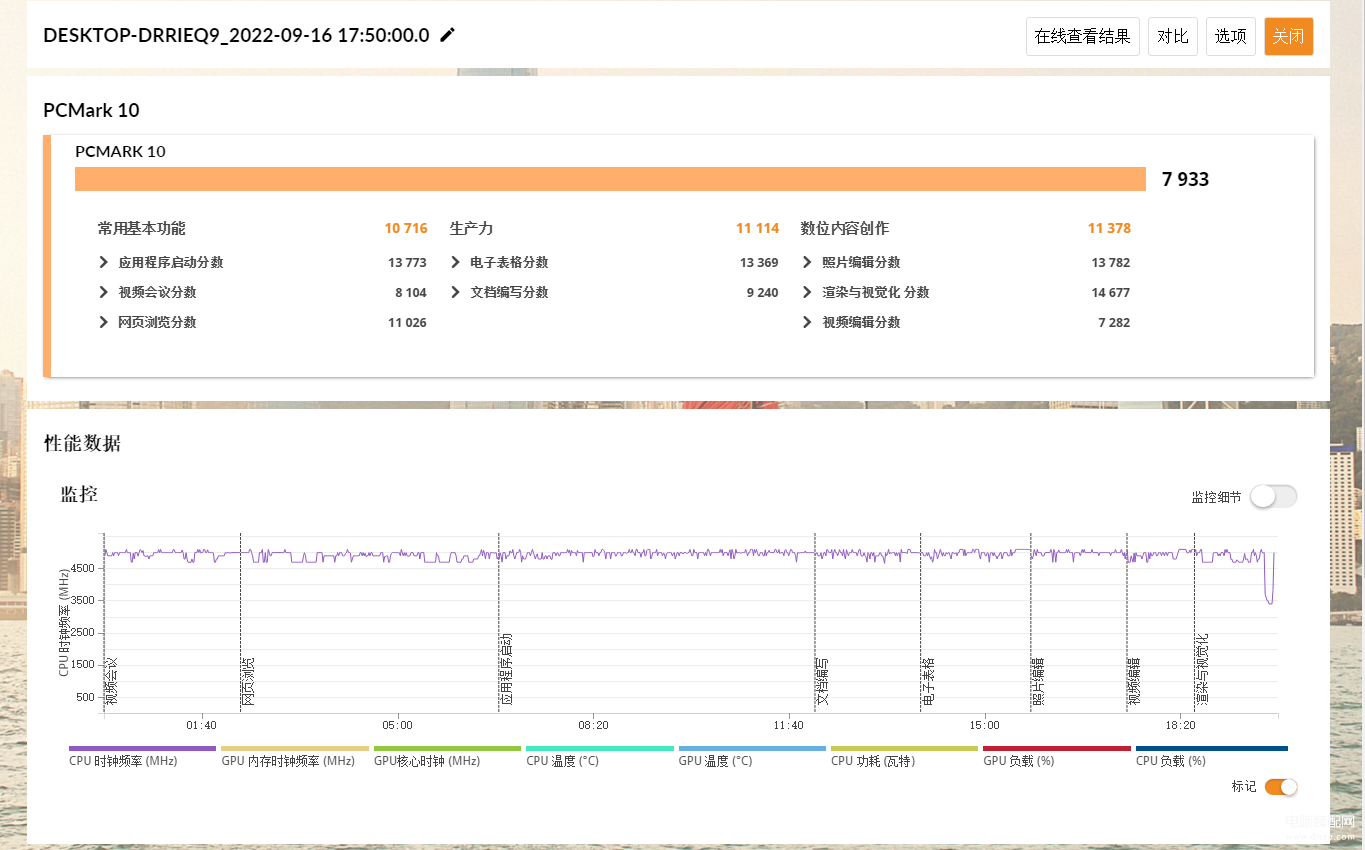Open the 选项 options button
This screenshot has width=1365, height=850.
tap(1230, 36)
